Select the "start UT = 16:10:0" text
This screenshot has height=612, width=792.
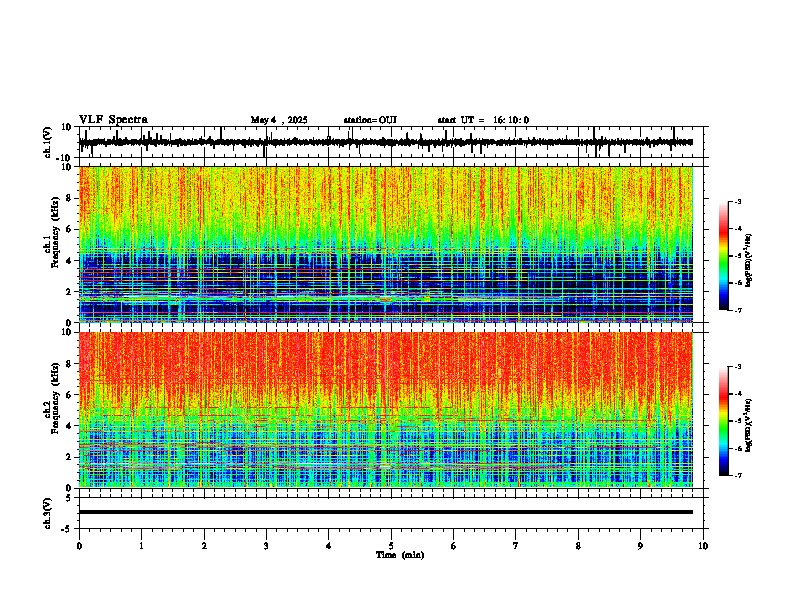[x=483, y=120]
